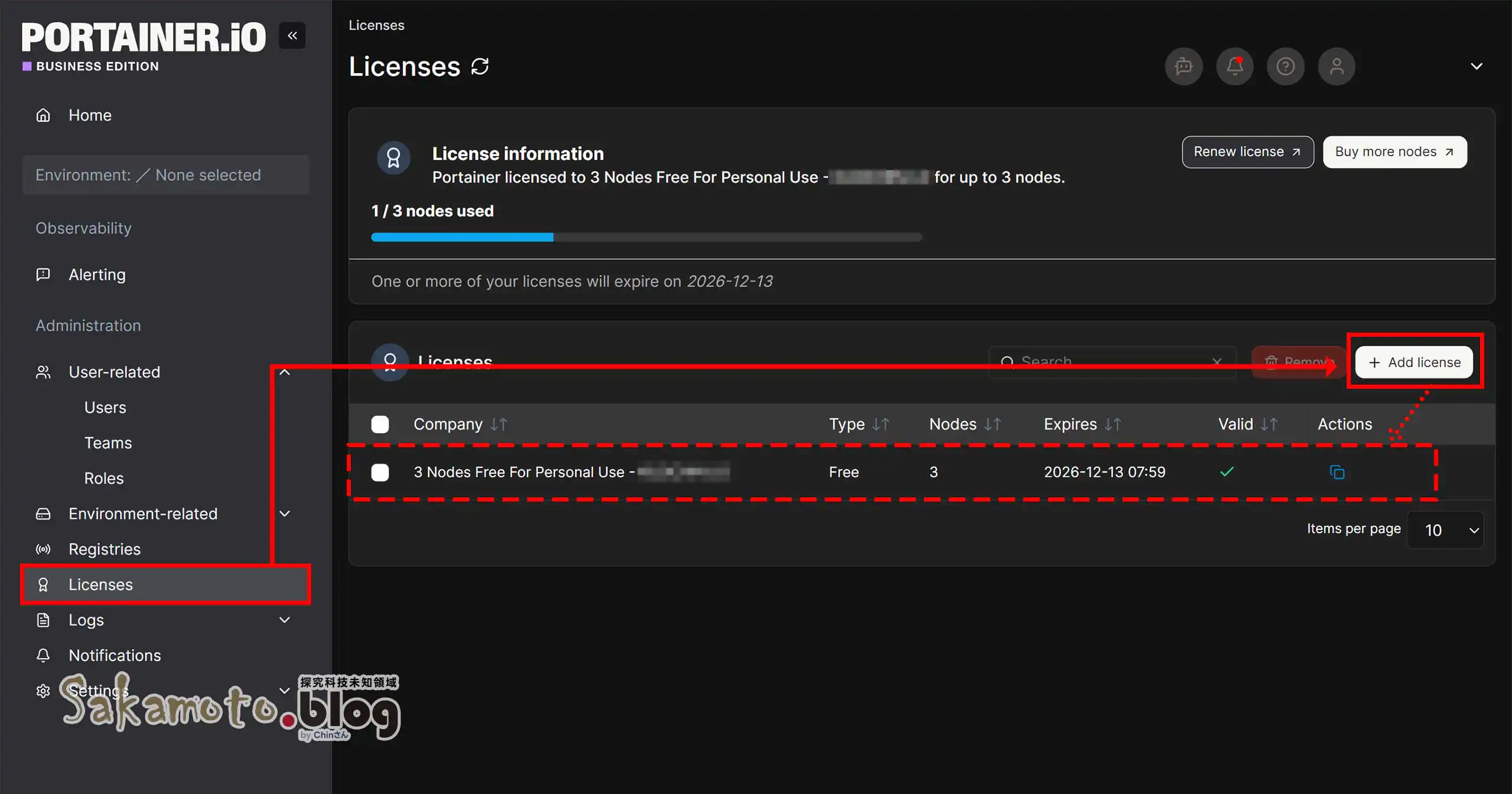The height and width of the screenshot is (794, 1512).
Task: Select the 3 Nodes Free license row checkbox
Action: [380, 472]
